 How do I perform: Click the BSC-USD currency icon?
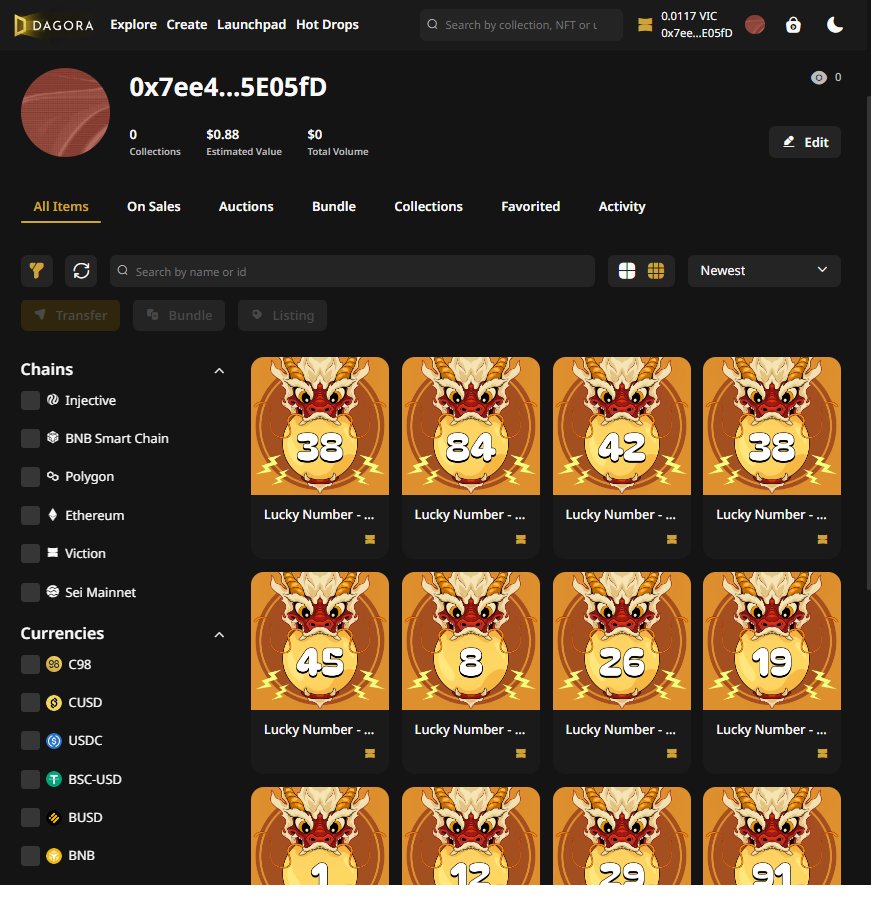tap(54, 779)
